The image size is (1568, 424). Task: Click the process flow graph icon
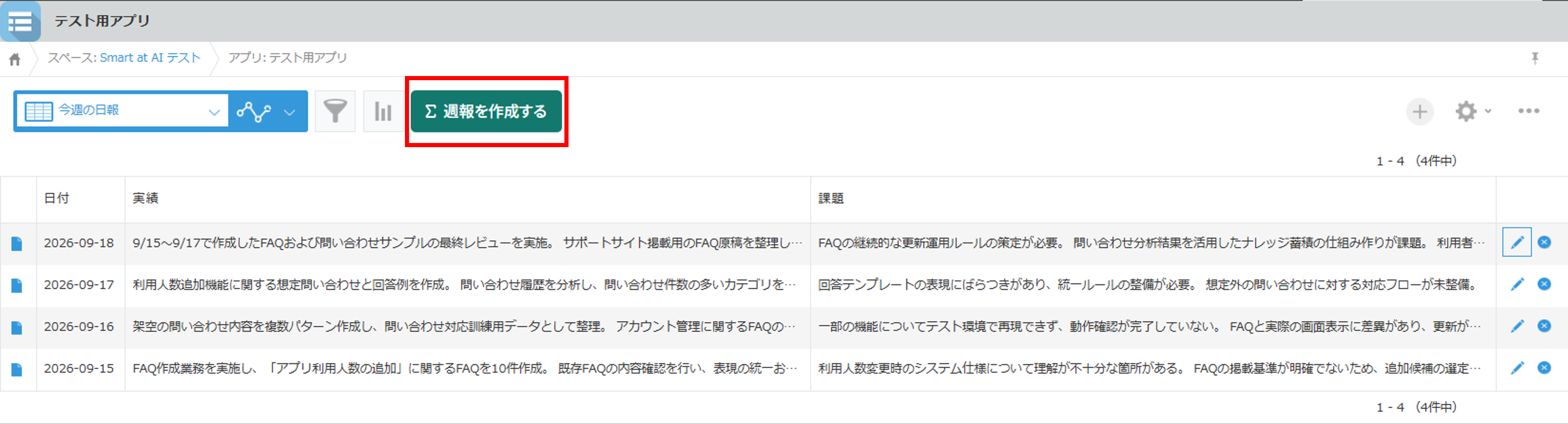tap(254, 112)
